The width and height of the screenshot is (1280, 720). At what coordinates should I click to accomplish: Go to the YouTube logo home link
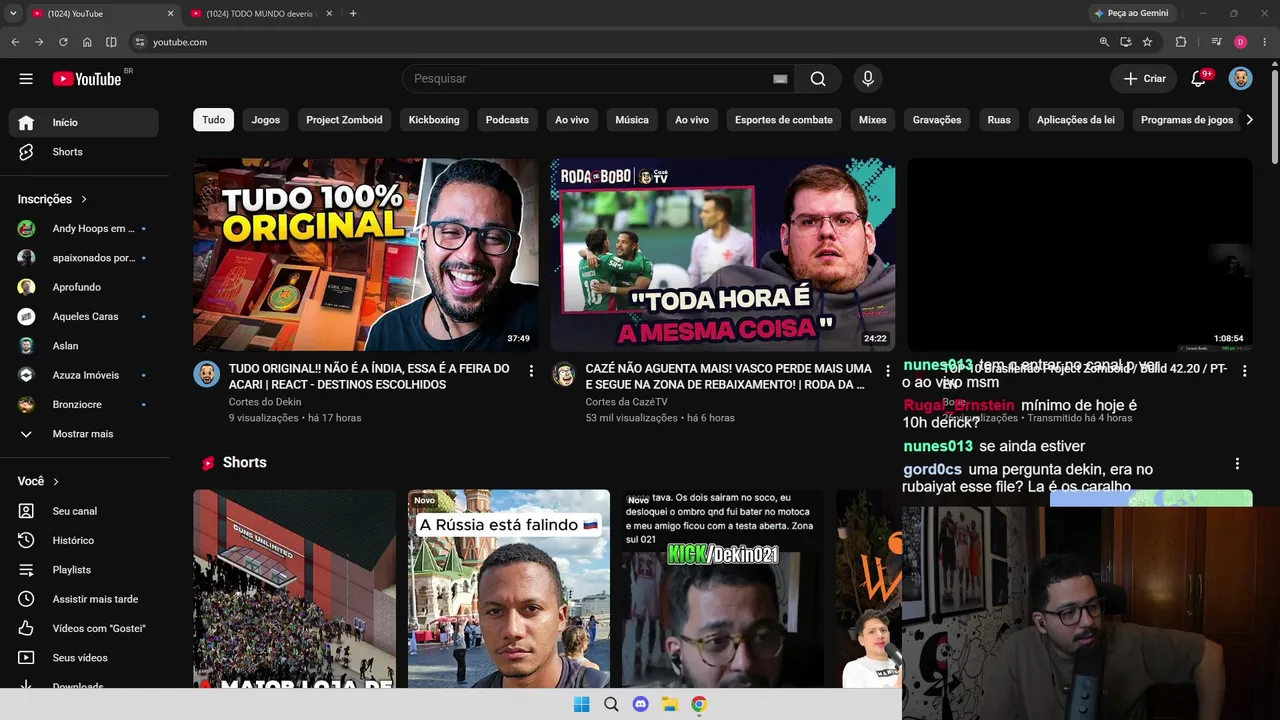87,79
